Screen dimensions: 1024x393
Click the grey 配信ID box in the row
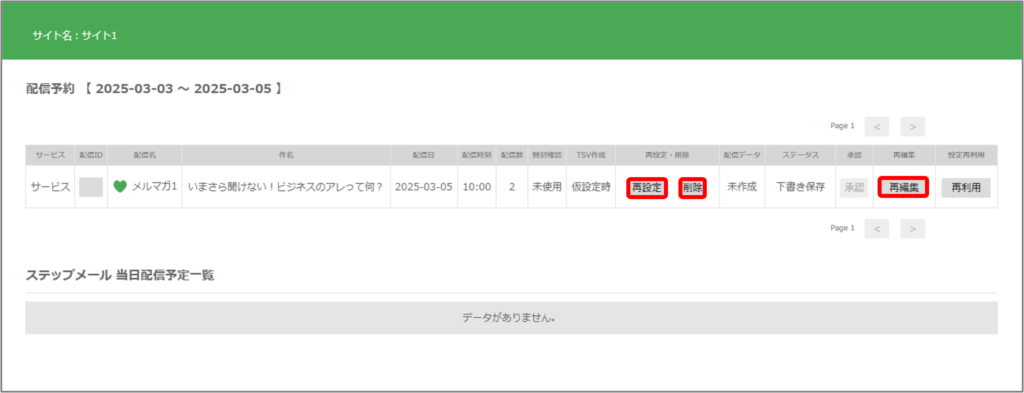(x=91, y=187)
